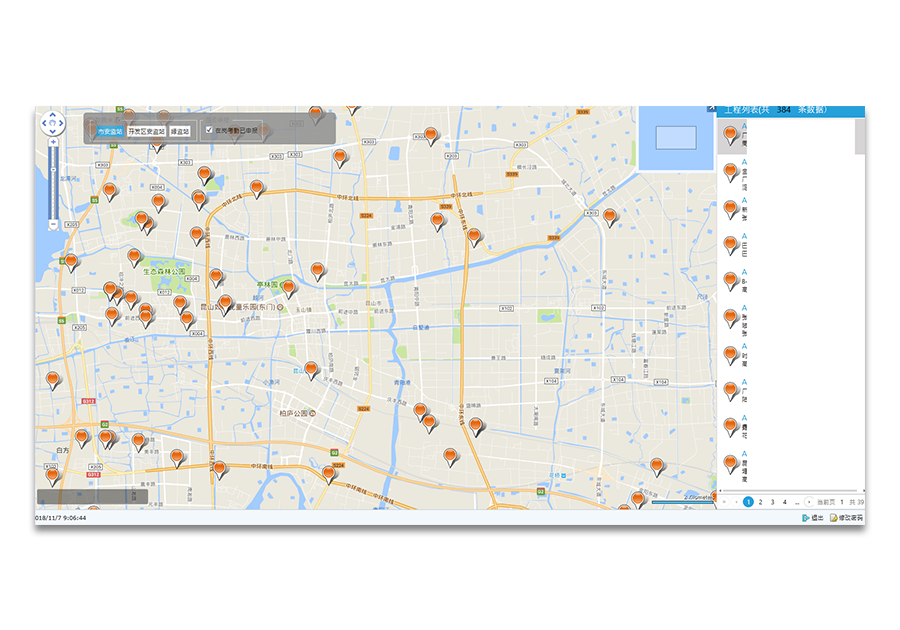Go to page 4 of project list
900x630 pixels.
click(x=784, y=502)
